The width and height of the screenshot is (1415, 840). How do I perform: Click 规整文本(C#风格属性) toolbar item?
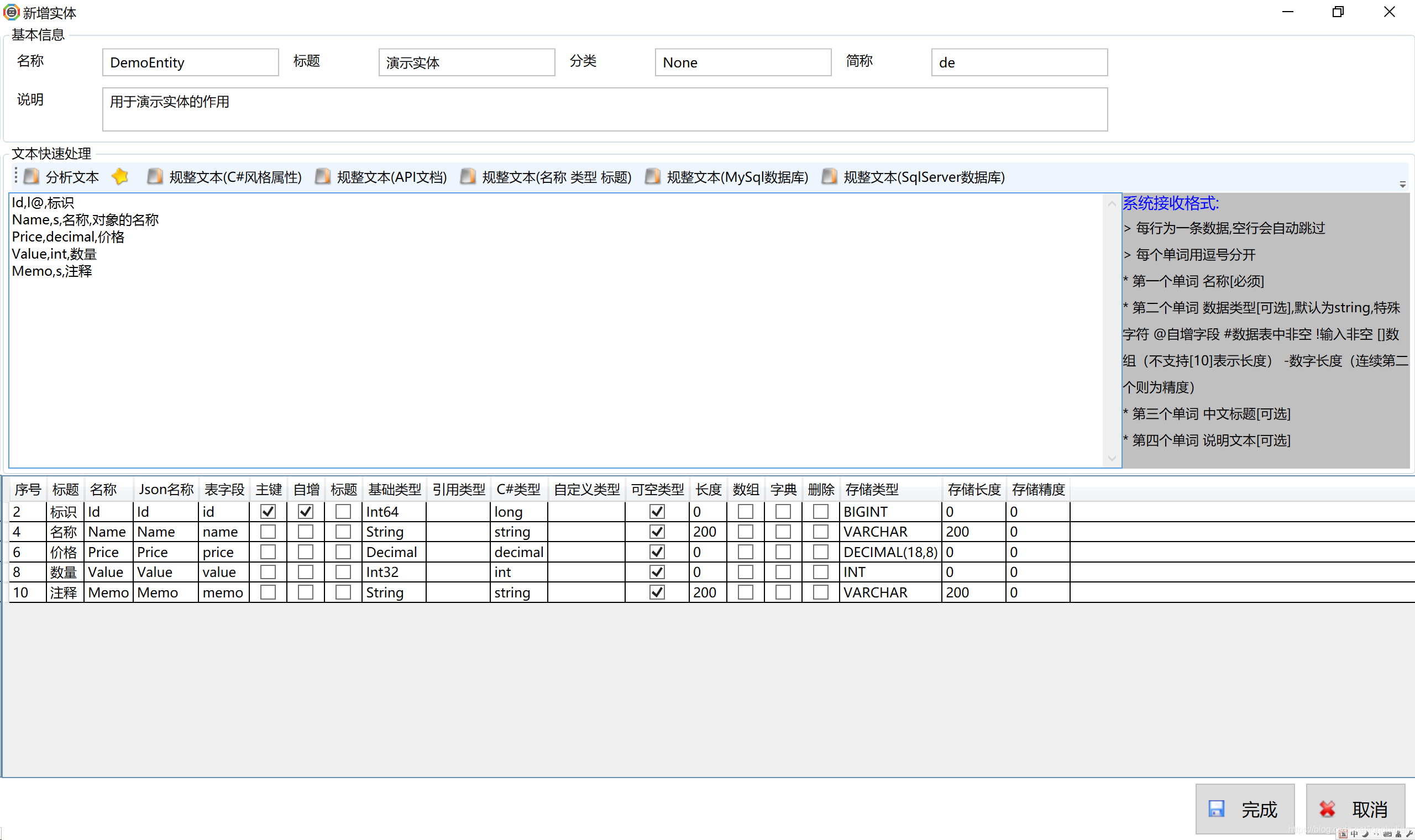coord(224,177)
